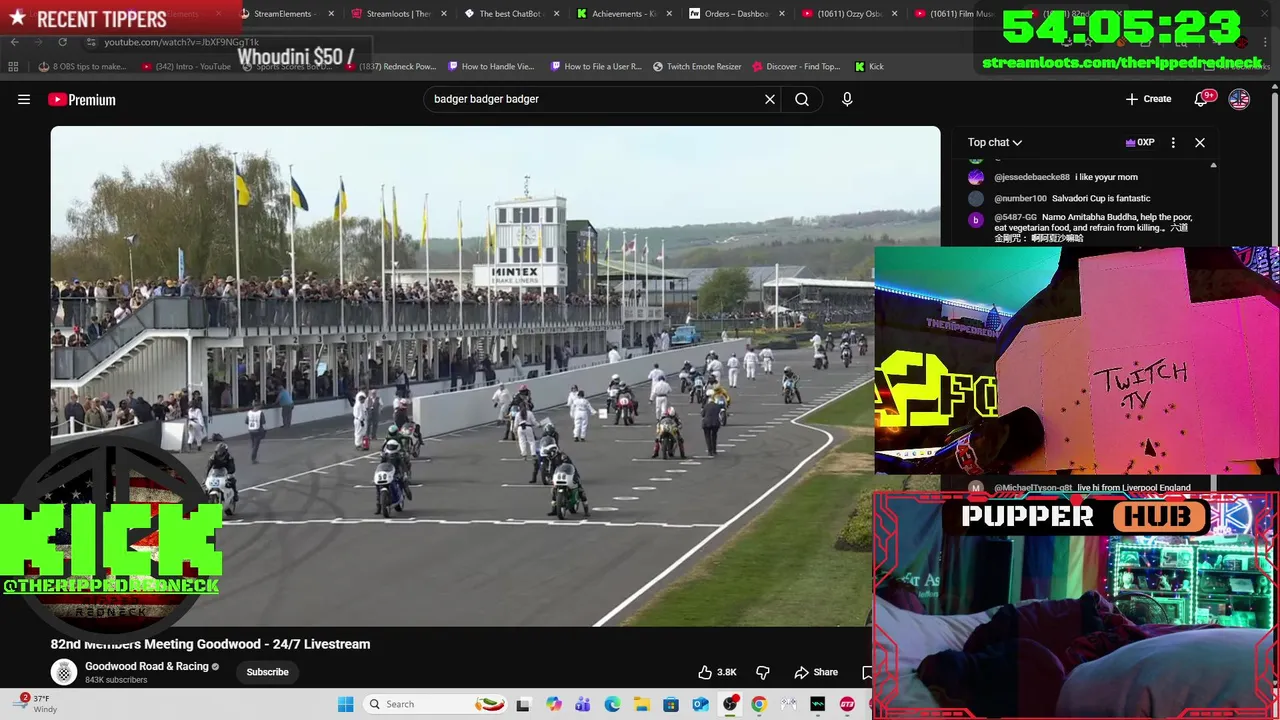Viewport: 1280px width, 720px height.
Task: Open the Goodwood Road & Racing channel avatar
Action: (x=64, y=672)
